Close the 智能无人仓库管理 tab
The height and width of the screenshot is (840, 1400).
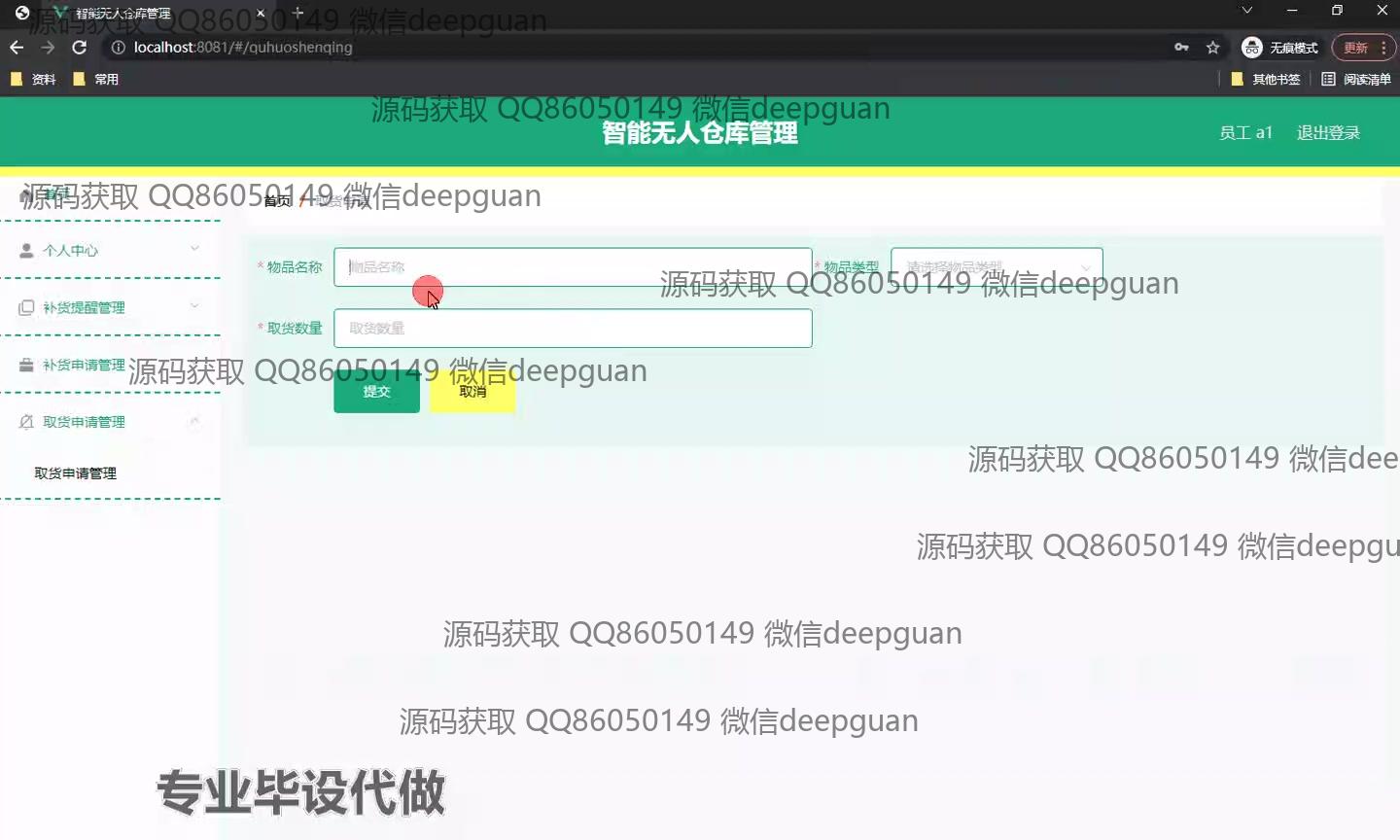[261, 14]
